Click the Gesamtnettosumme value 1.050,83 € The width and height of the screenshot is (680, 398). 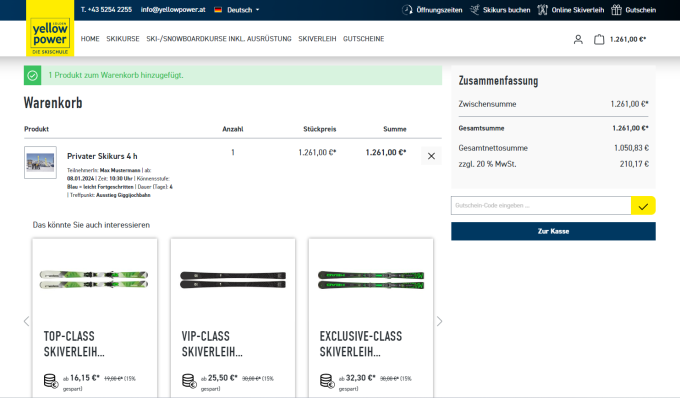click(631, 148)
